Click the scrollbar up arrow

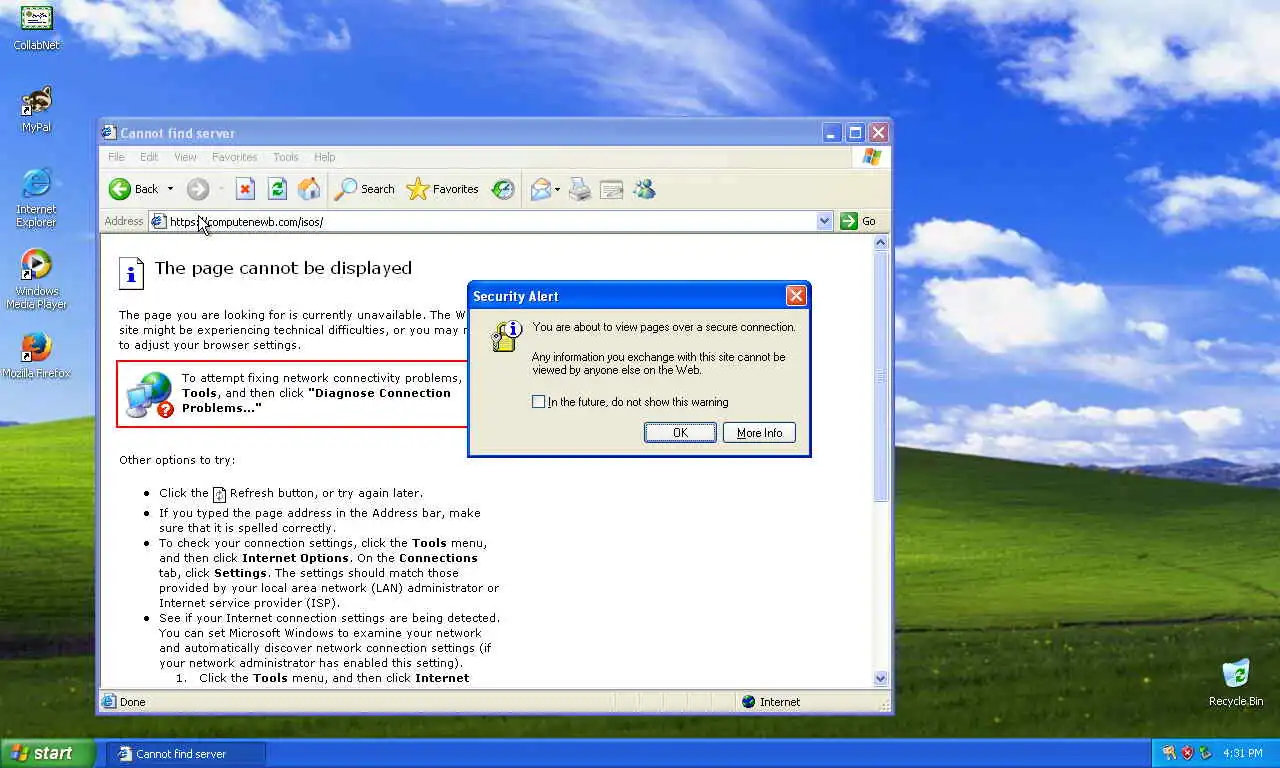pos(881,243)
